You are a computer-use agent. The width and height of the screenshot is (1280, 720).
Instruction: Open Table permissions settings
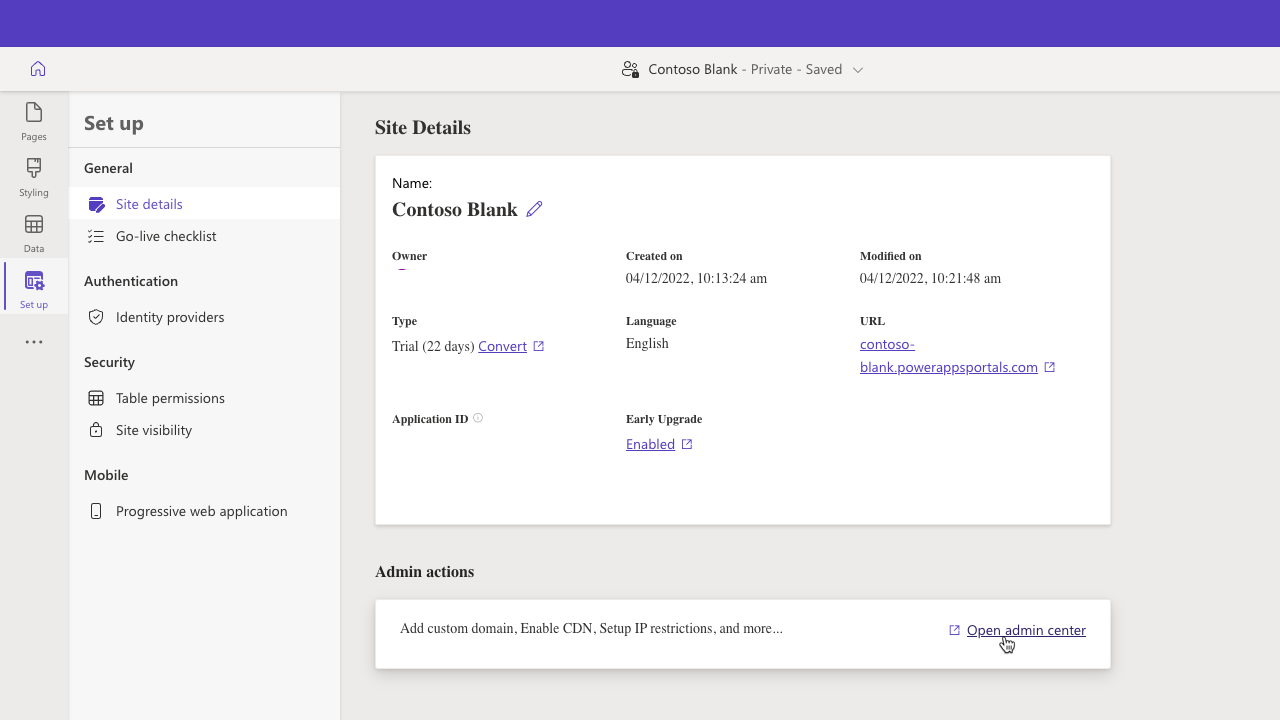[170, 398]
